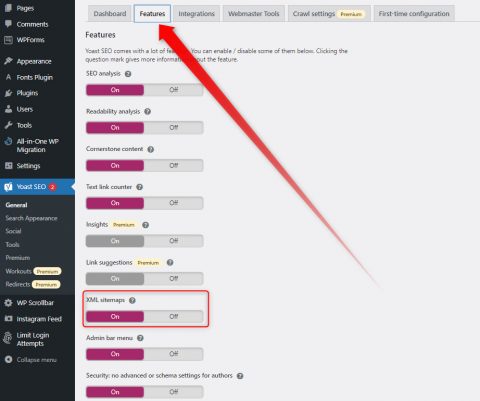The height and width of the screenshot is (401, 480).
Task: Open First-time configuration tab
Action: click(x=414, y=14)
